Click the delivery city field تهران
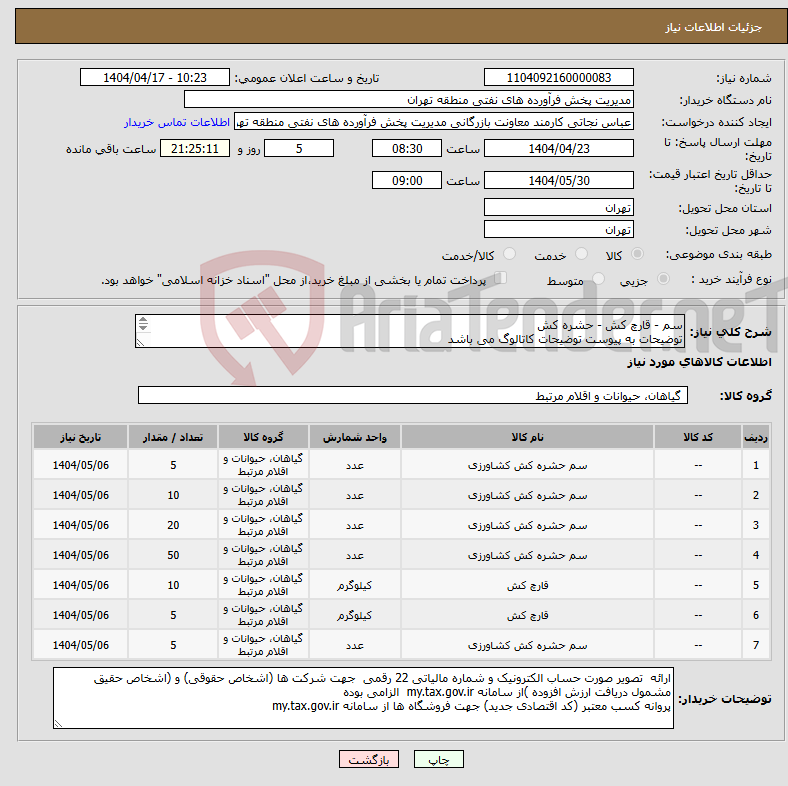The width and height of the screenshot is (788, 786). [x=559, y=229]
